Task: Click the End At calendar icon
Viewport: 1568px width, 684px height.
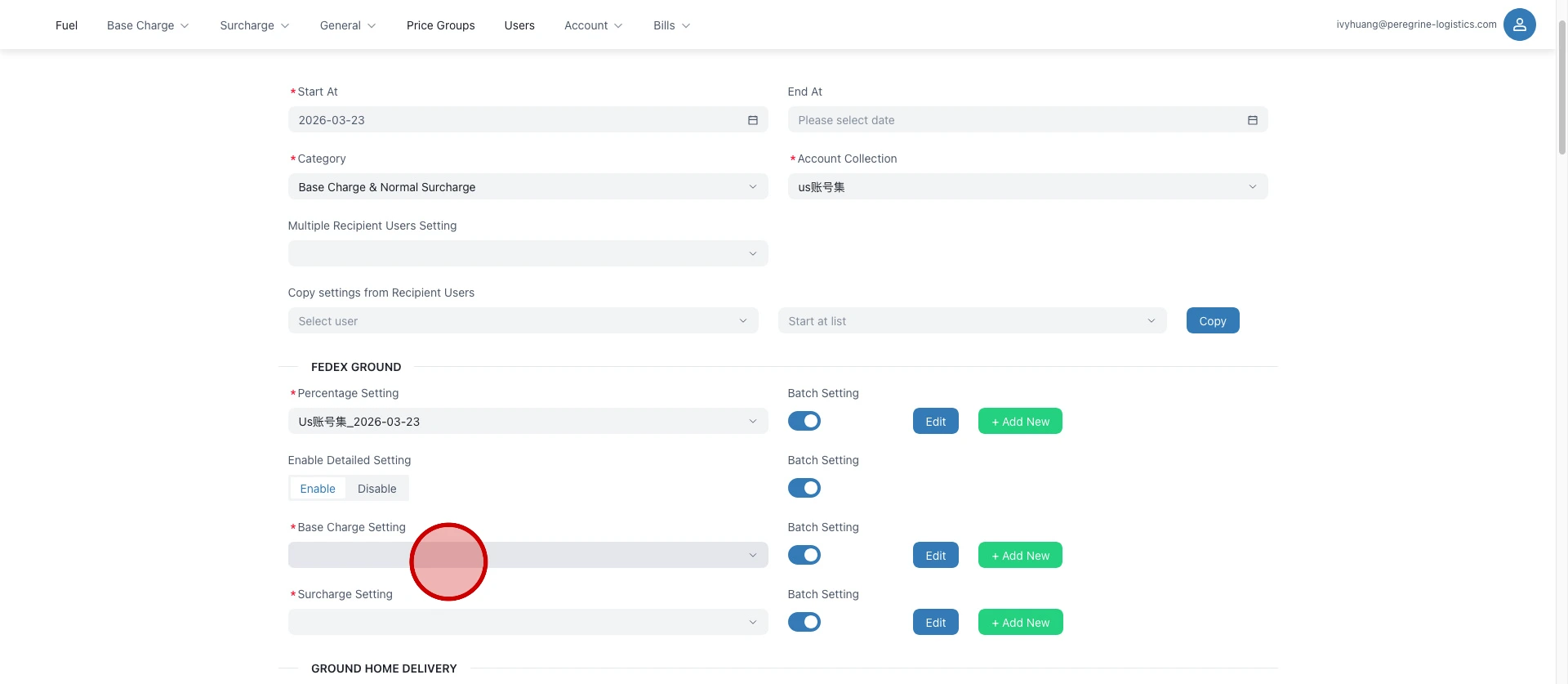Action: click(x=1252, y=120)
